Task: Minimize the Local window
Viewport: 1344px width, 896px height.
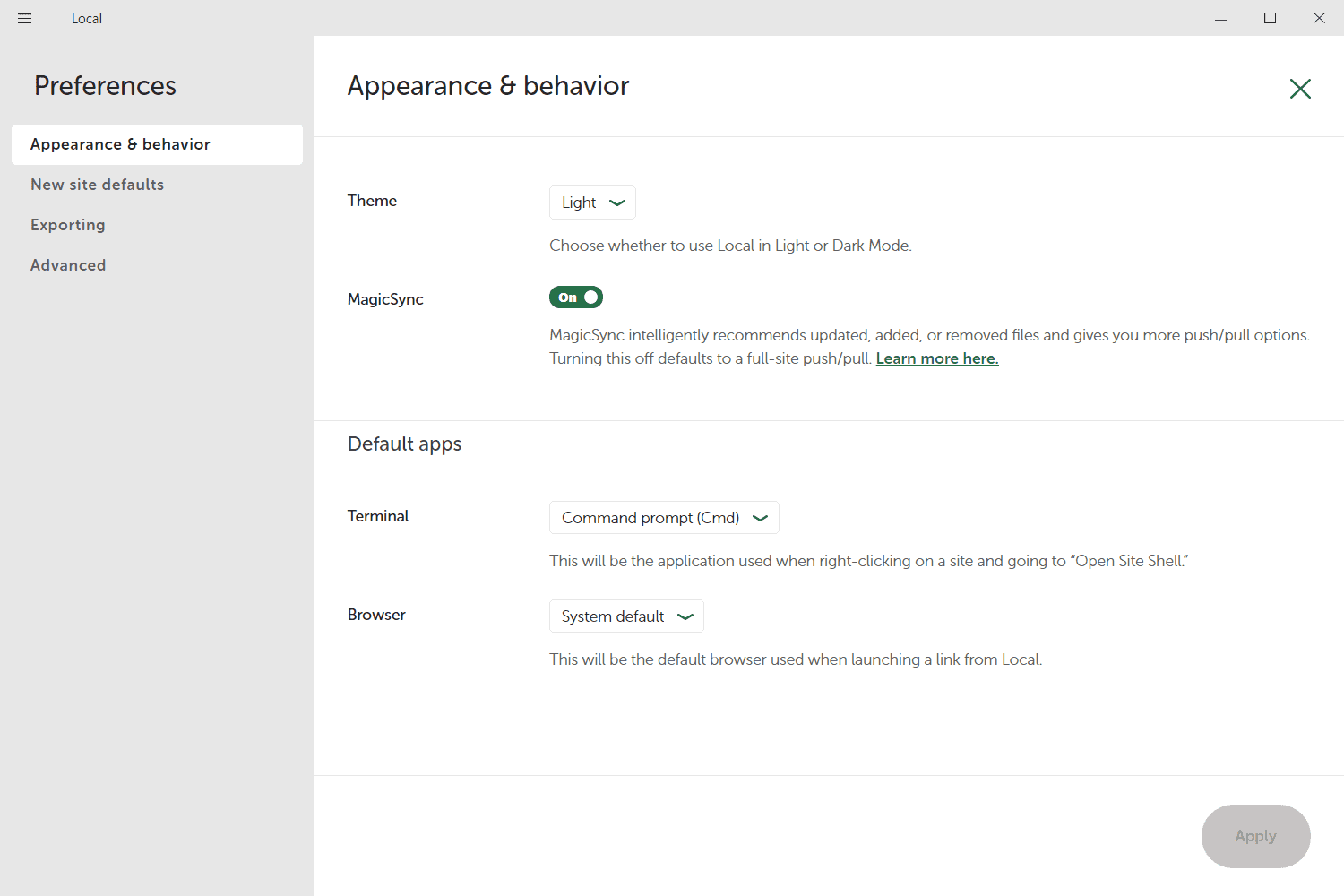Action: pyautogui.click(x=1220, y=18)
